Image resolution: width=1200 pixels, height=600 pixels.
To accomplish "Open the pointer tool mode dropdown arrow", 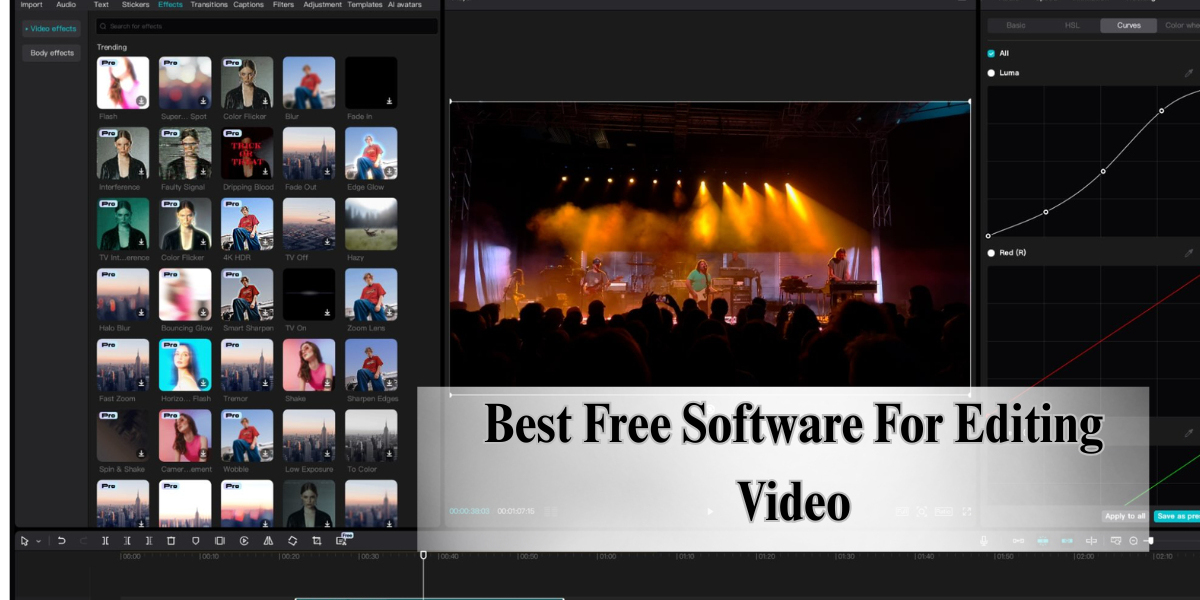I will click(x=38, y=541).
